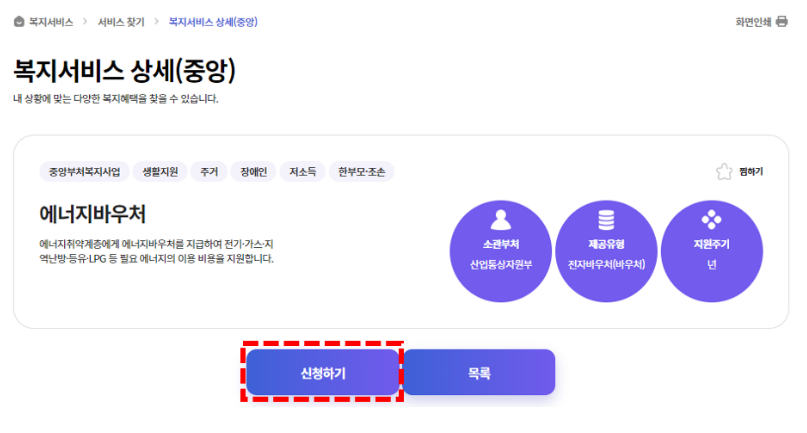
Task: Click the first breadcrumb chevron separator
Action: tap(85, 22)
